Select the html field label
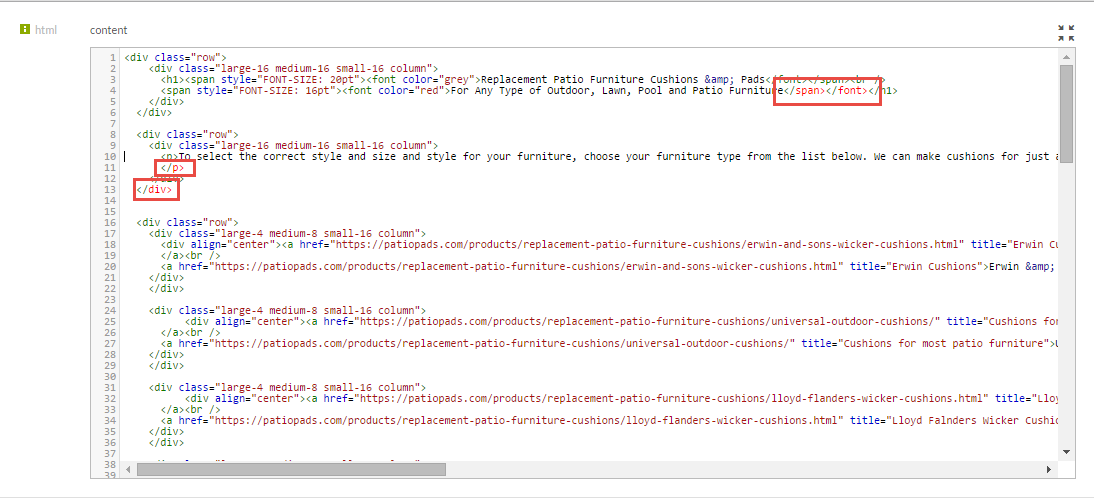This screenshot has height=498, width=1094. (46, 29)
